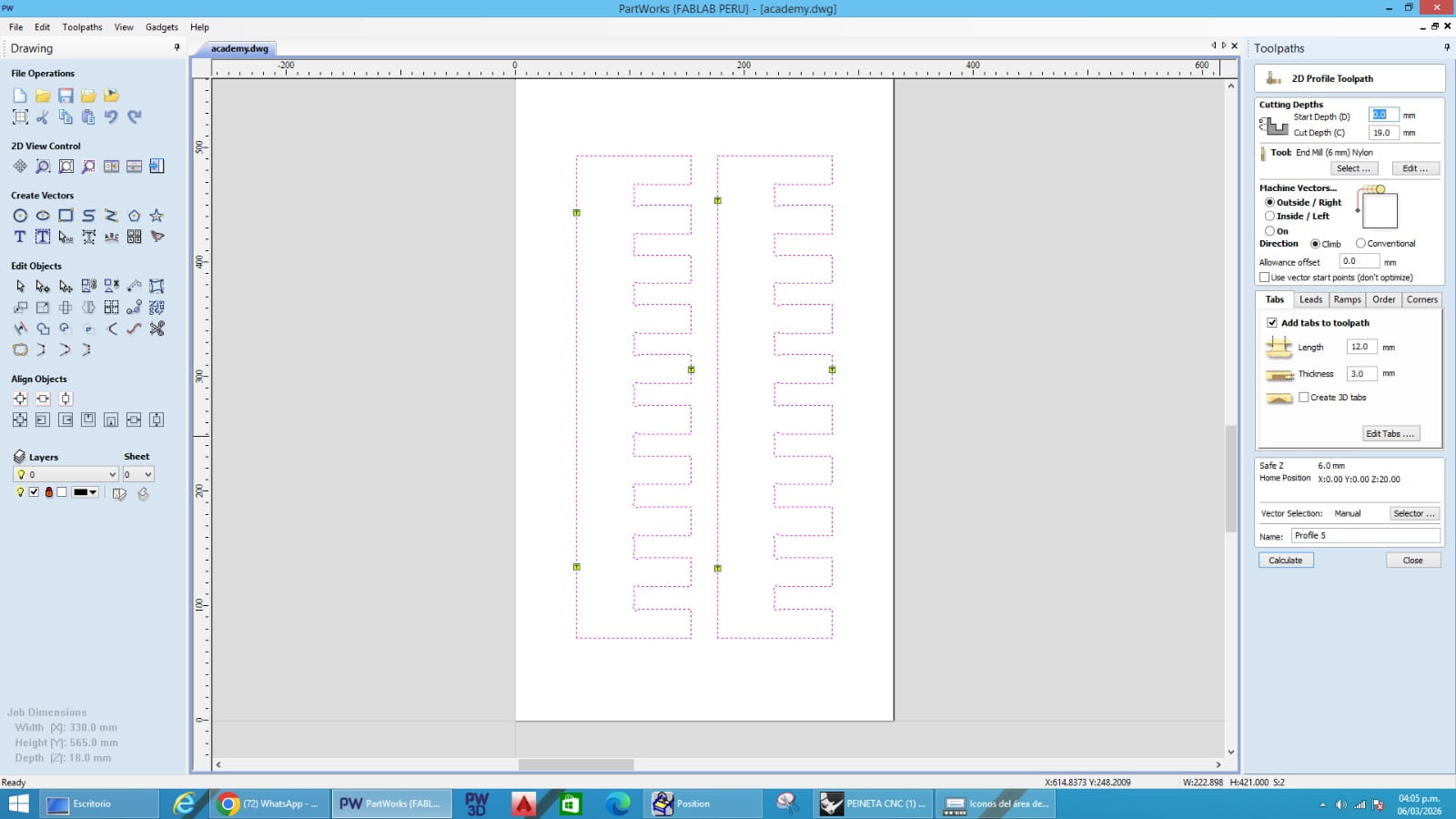Open the layer color dropdown
1456x819 pixels.
click(x=94, y=492)
